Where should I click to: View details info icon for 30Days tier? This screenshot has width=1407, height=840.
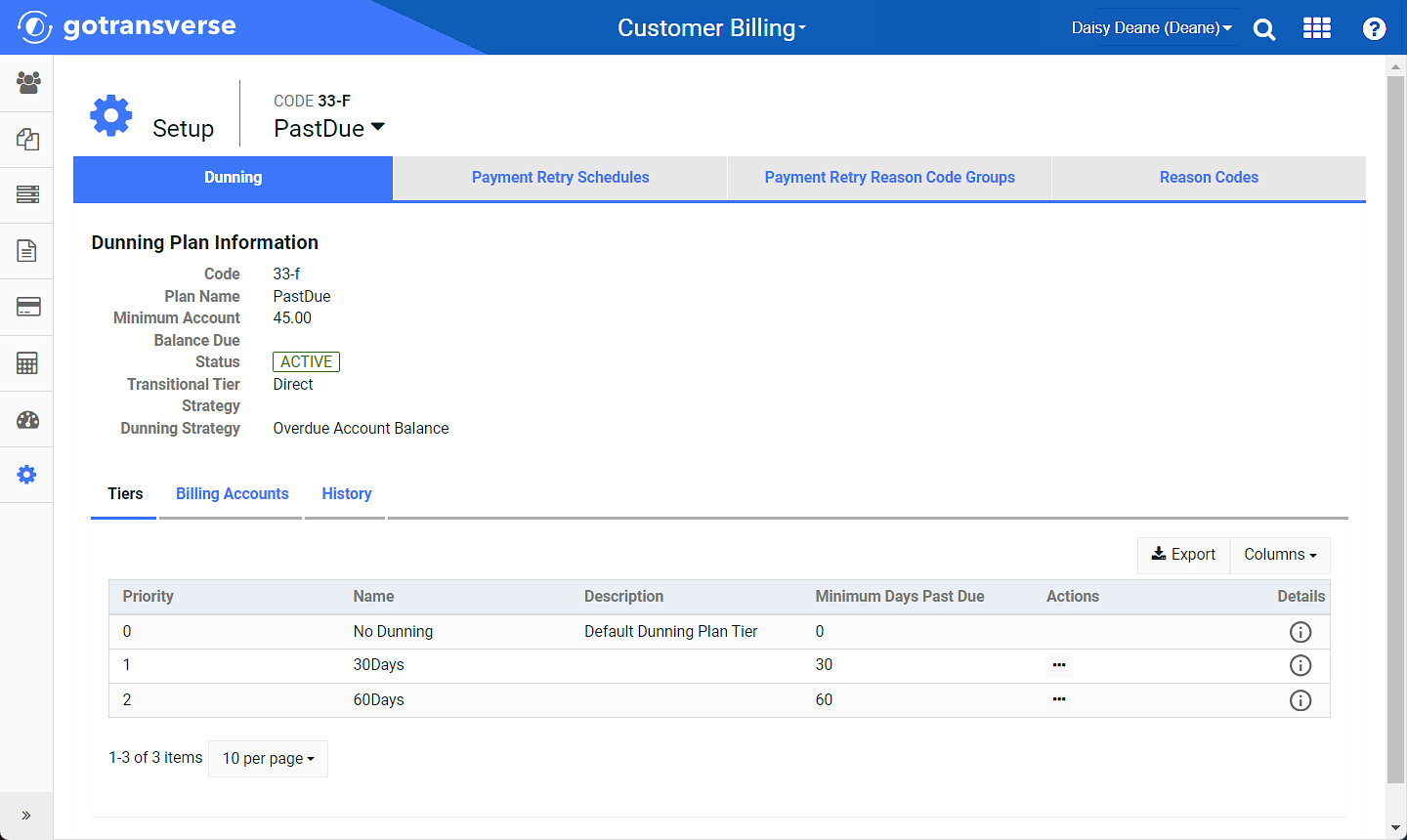(x=1300, y=665)
